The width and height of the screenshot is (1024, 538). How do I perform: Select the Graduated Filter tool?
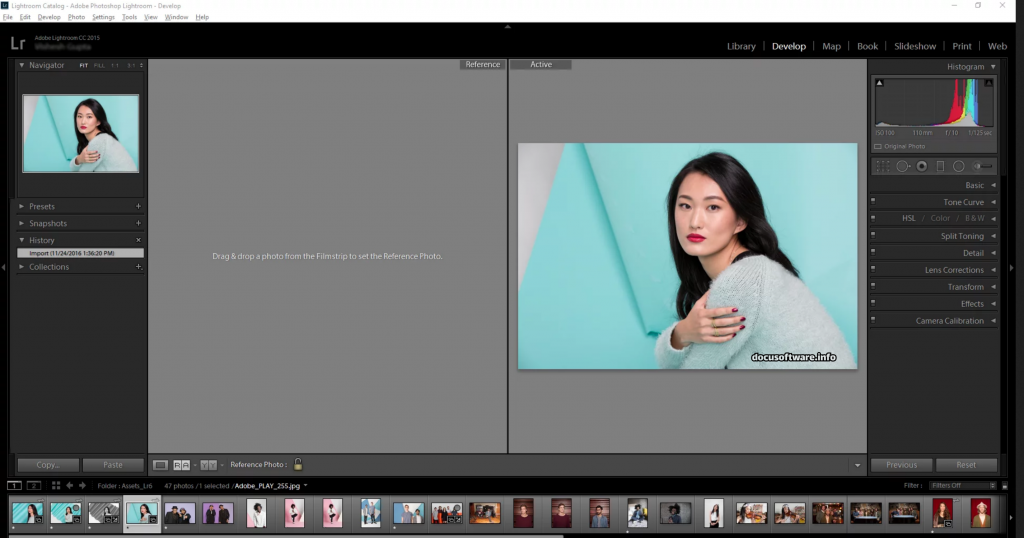tap(940, 166)
